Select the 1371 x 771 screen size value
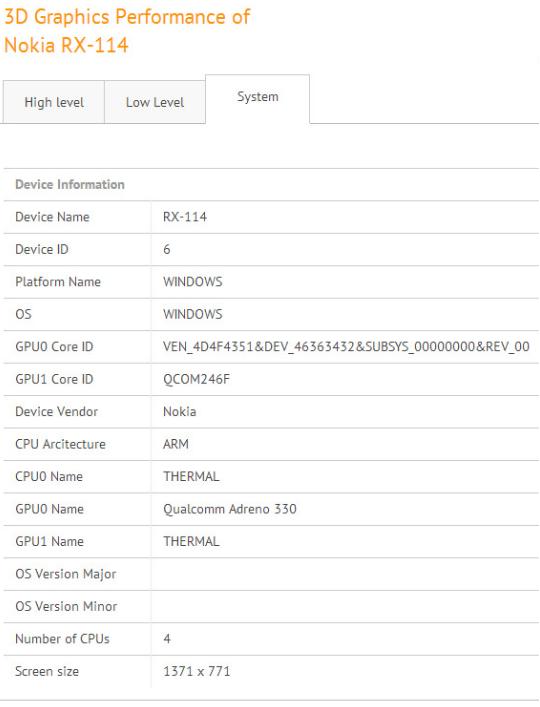Image resolution: width=540 pixels, height=707 pixels. point(197,671)
